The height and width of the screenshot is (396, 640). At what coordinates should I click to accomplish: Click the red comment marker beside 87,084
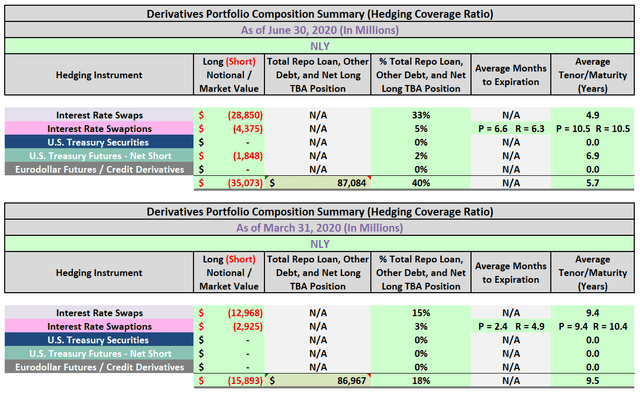click(369, 178)
